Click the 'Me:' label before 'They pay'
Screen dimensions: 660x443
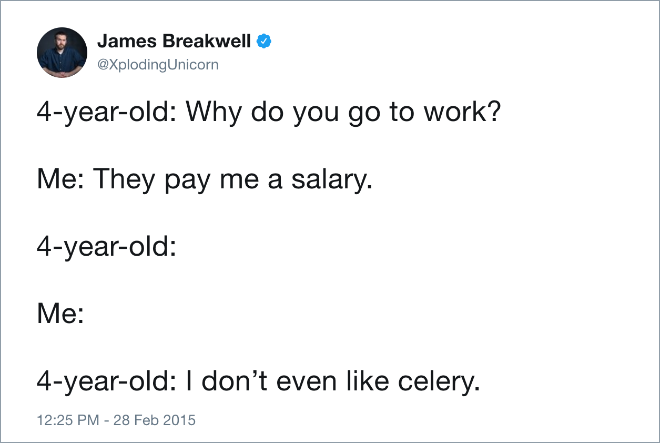(x=61, y=179)
